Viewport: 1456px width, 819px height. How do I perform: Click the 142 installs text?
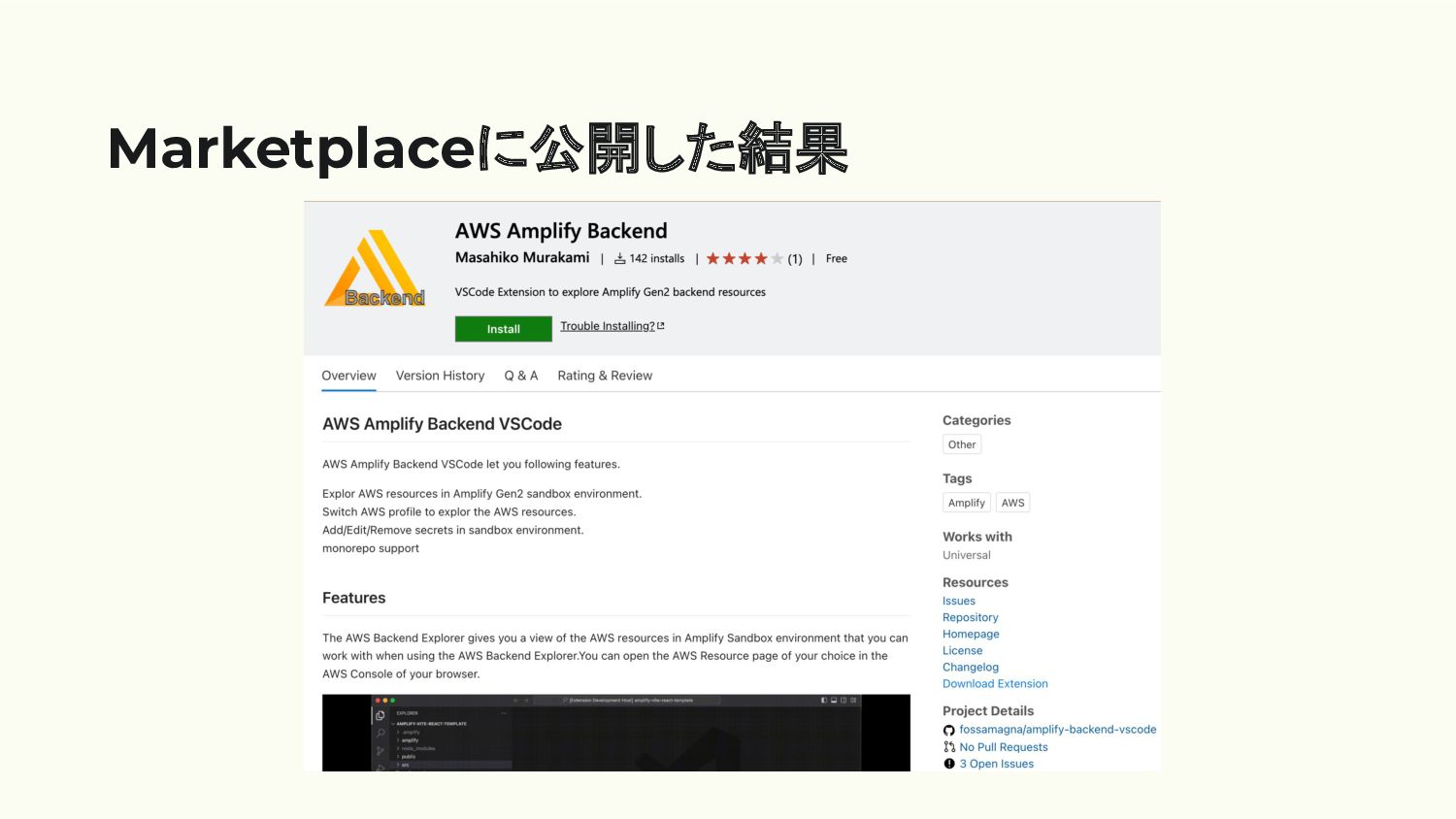click(657, 259)
